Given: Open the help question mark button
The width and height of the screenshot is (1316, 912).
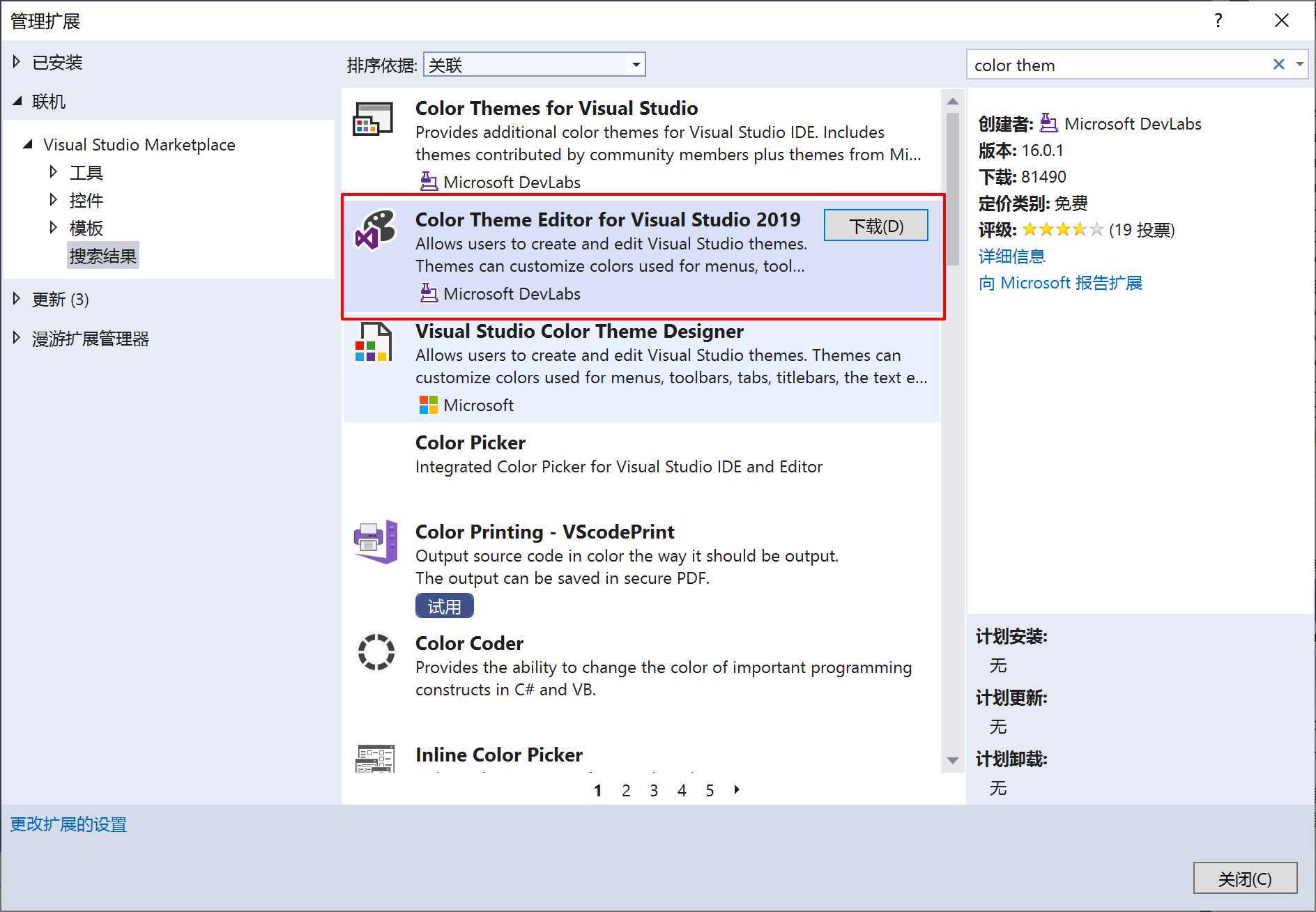Looking at the screenshot, I should [x=1218, y=20].
